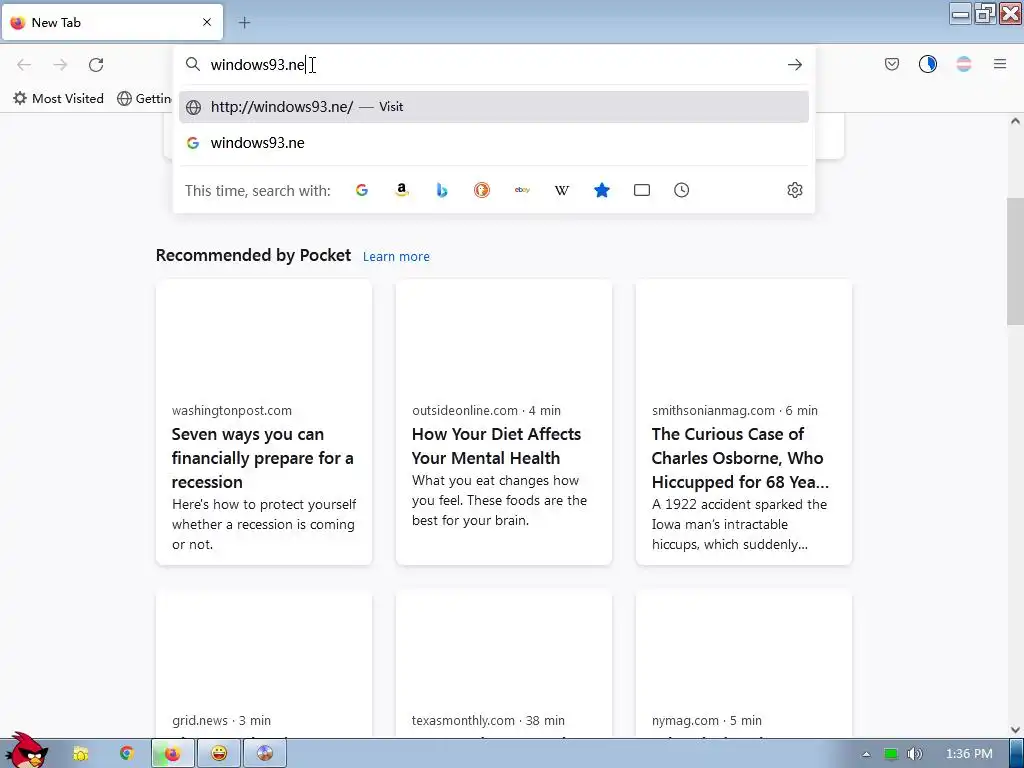Open search settings gear icon
Viewport: 1024px width, 768px height.
click(794, 190)
